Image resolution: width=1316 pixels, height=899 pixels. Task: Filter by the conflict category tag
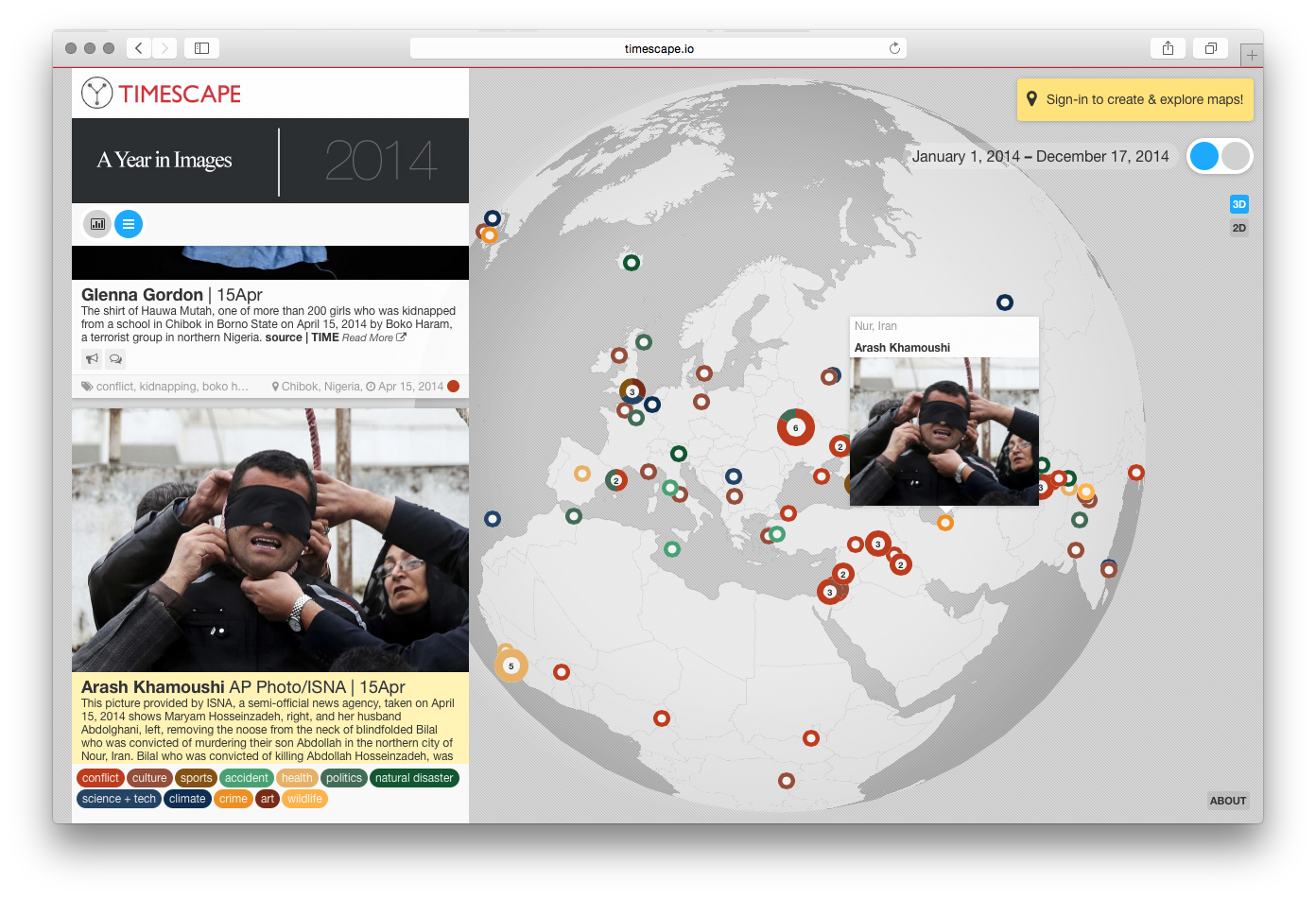[100, 778]
